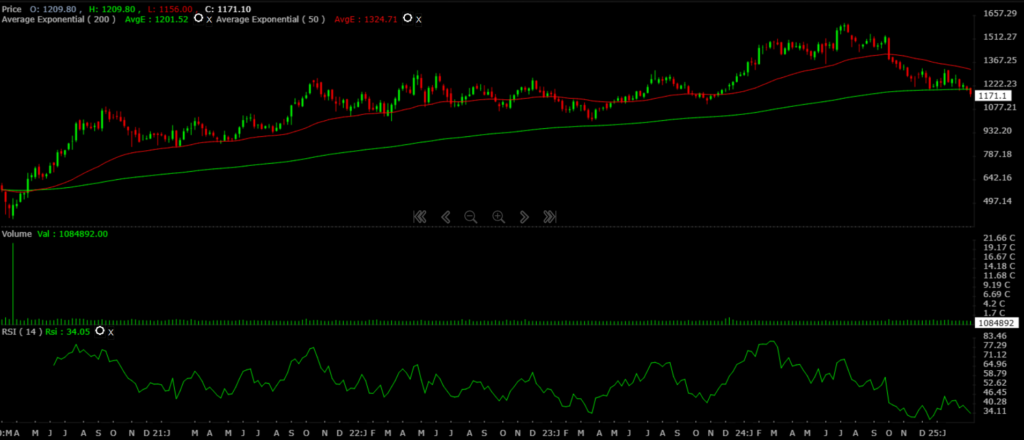Click the 642.16 price axis value
Screen dimensions: 1024x440
tap(997, 178)
